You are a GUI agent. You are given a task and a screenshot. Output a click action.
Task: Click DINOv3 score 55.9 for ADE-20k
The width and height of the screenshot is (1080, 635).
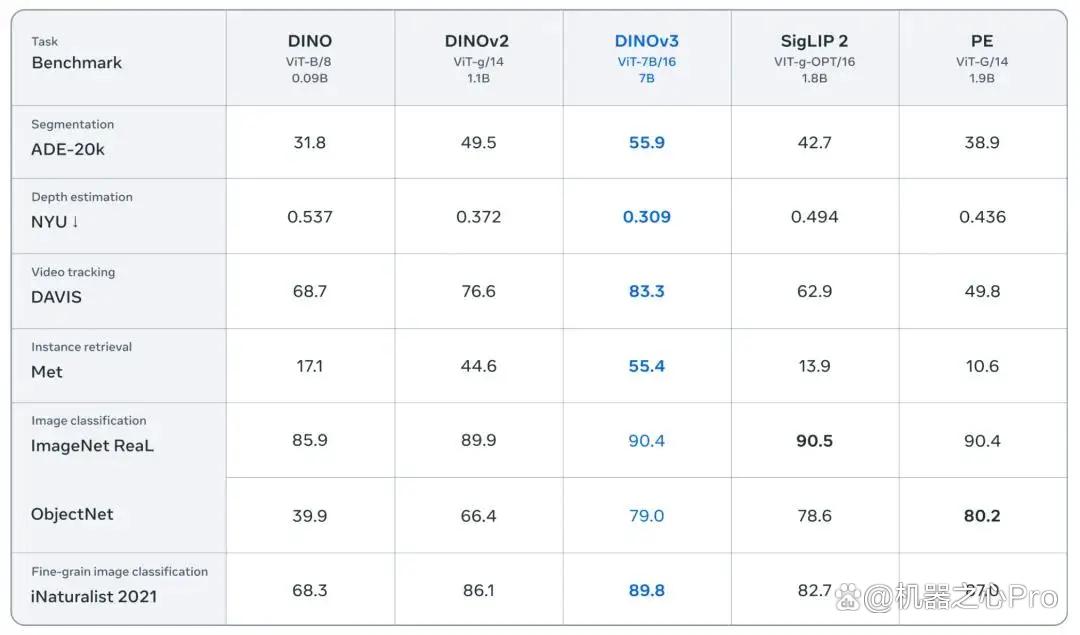coord(646,143)
